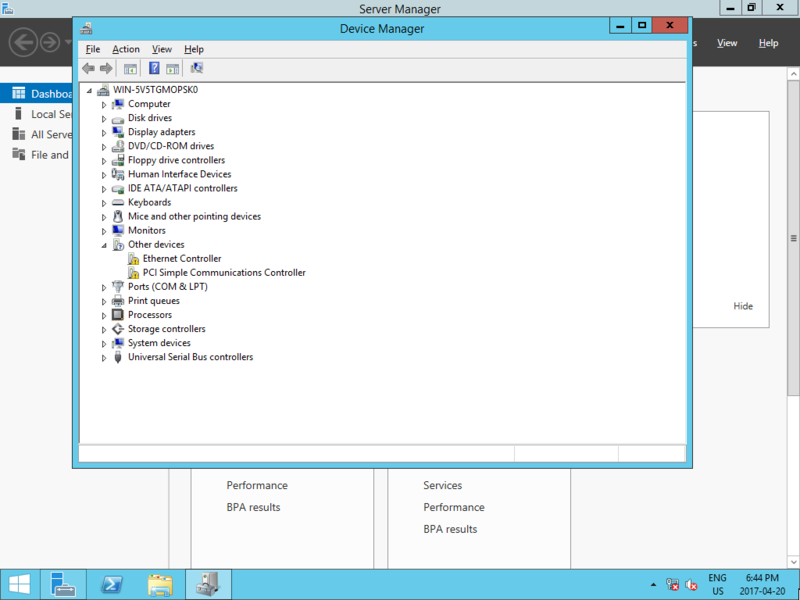This screenshot has height=600, width=800.
Task: Select PCI Simple Communications Controller device
Action: (x=223, y=272)
